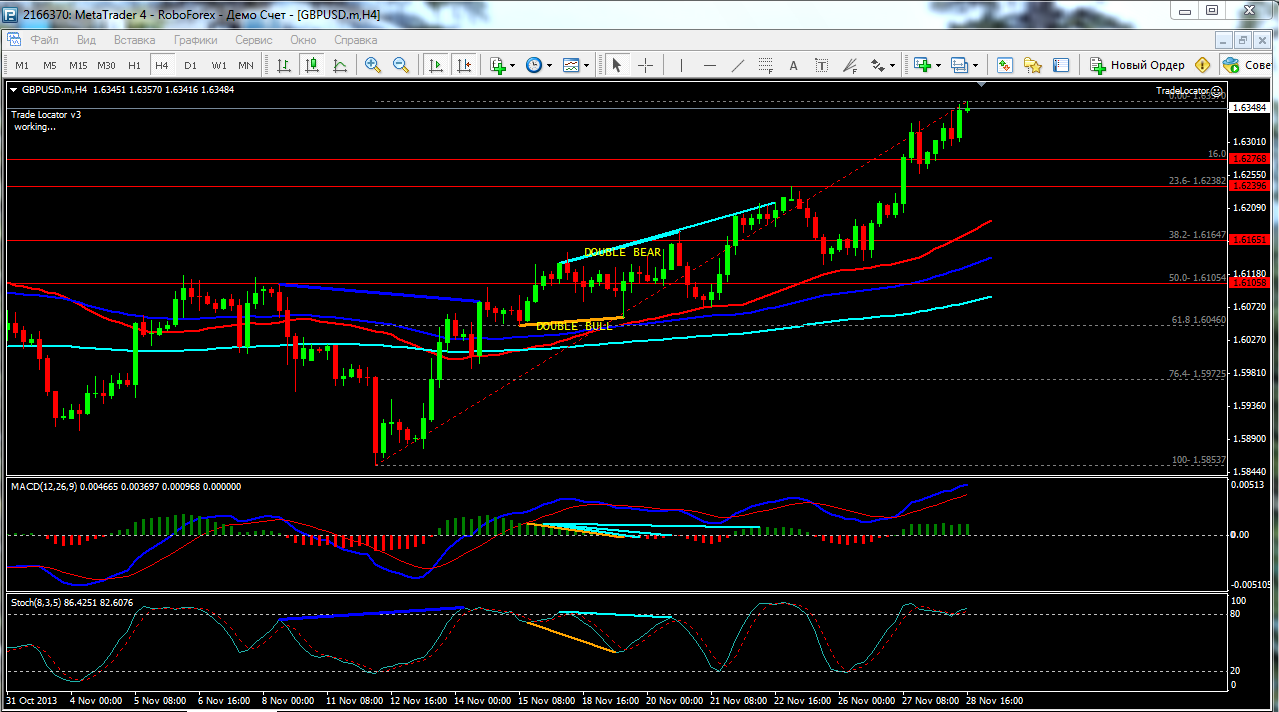Select the active H4 timeframe button
1279x712 pixels.
(x=162, y=65)
